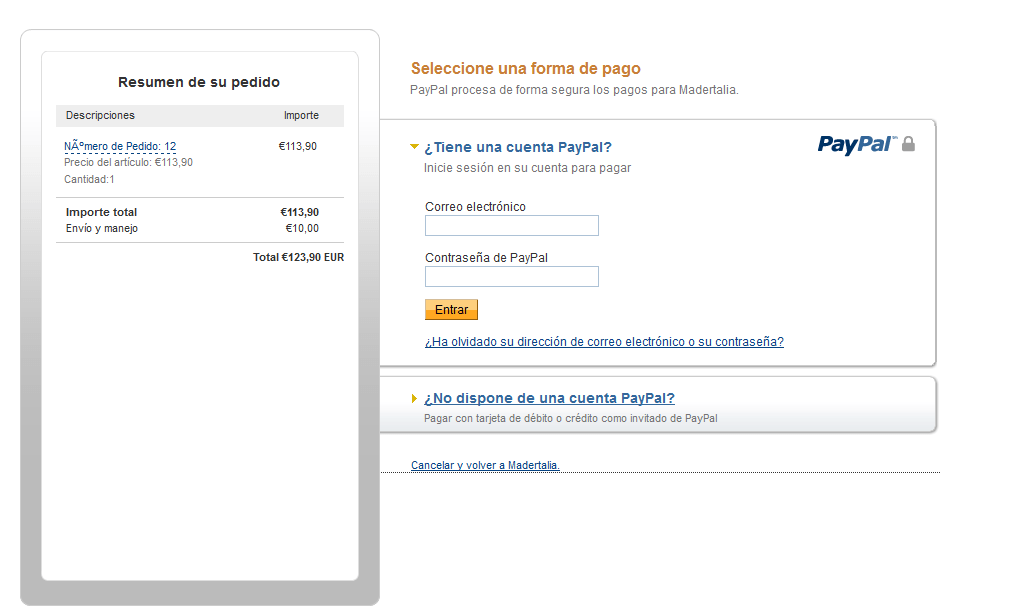
Task: Click the Entrar button
Action: (x=452, y=310)
